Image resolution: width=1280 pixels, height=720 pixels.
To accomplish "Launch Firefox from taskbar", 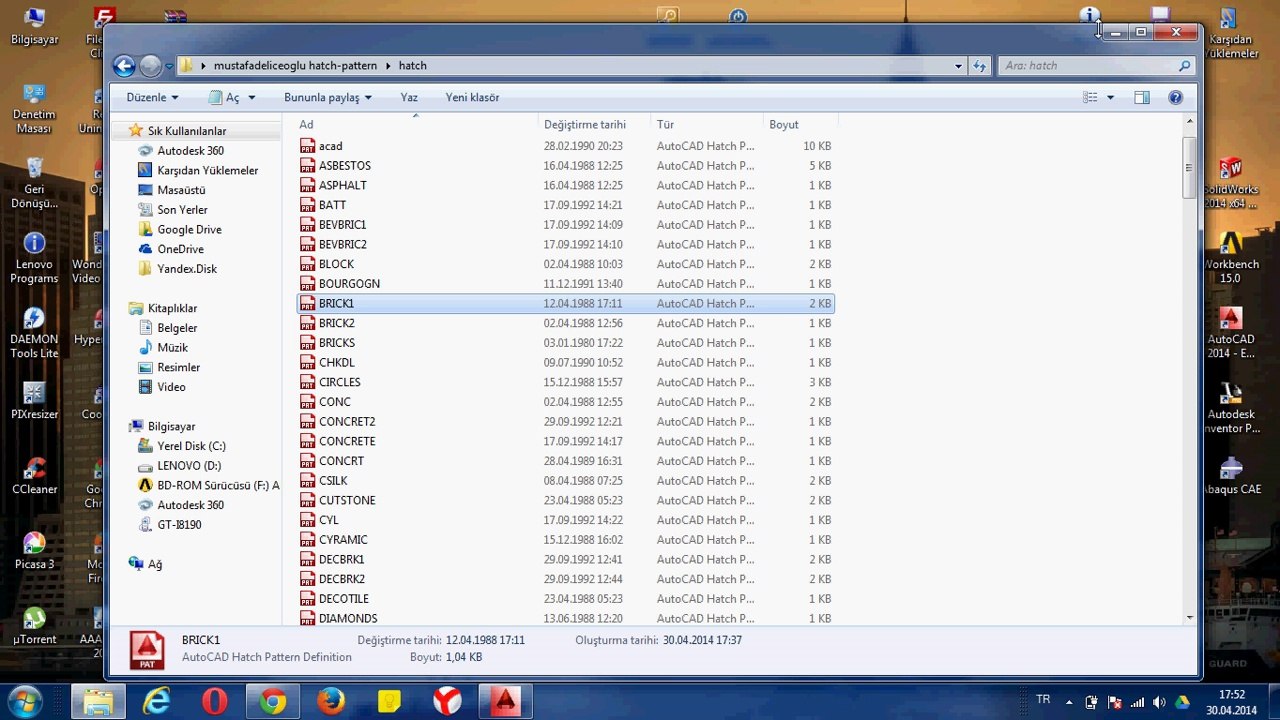I will click(x=330, y=701).
